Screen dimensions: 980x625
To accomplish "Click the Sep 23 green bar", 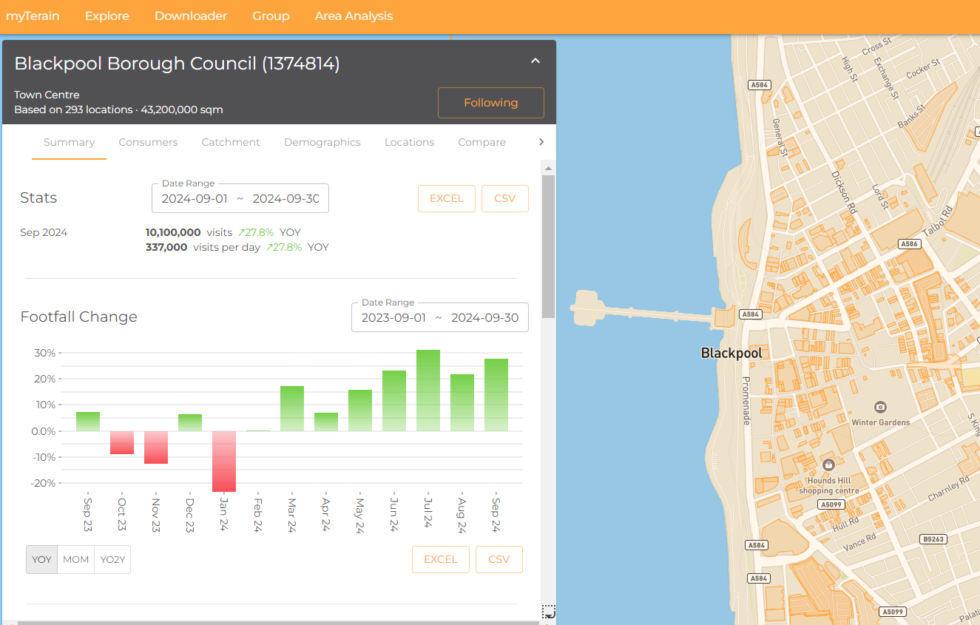I will [88, 422].
